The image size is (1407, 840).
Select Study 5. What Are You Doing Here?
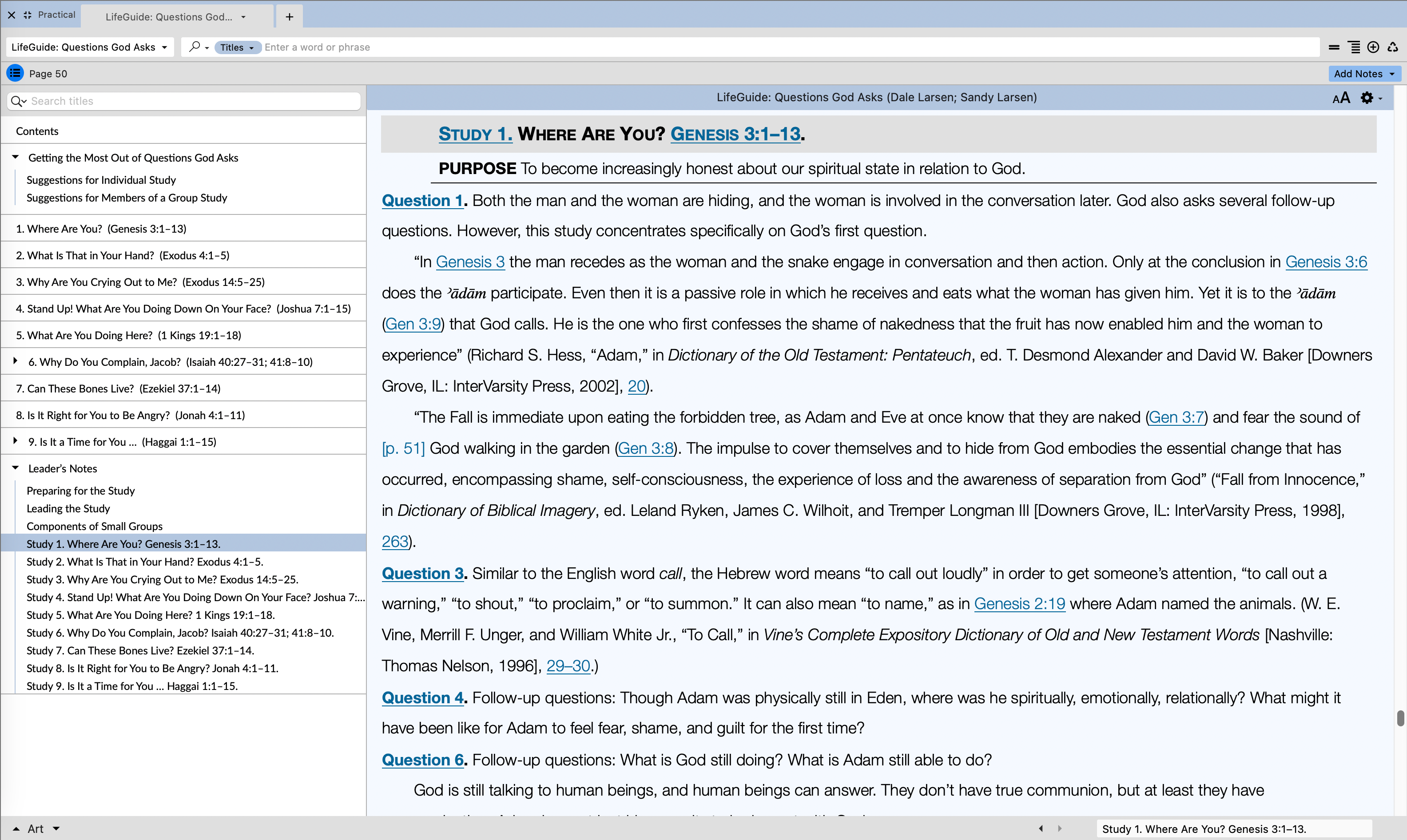(x=151, y=615)
